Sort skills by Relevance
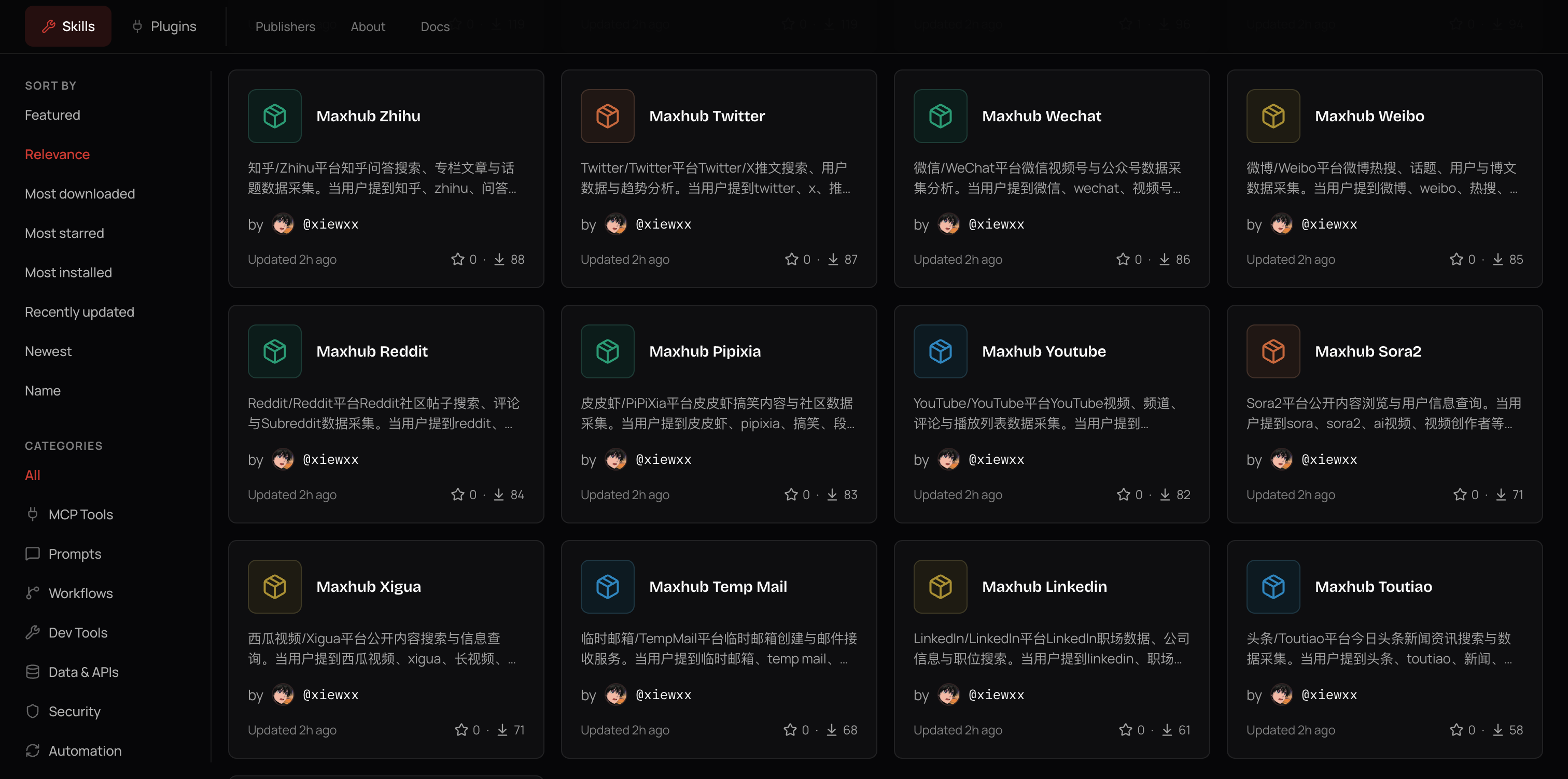The image size is (1568, 779). click(x=57, y=154)
